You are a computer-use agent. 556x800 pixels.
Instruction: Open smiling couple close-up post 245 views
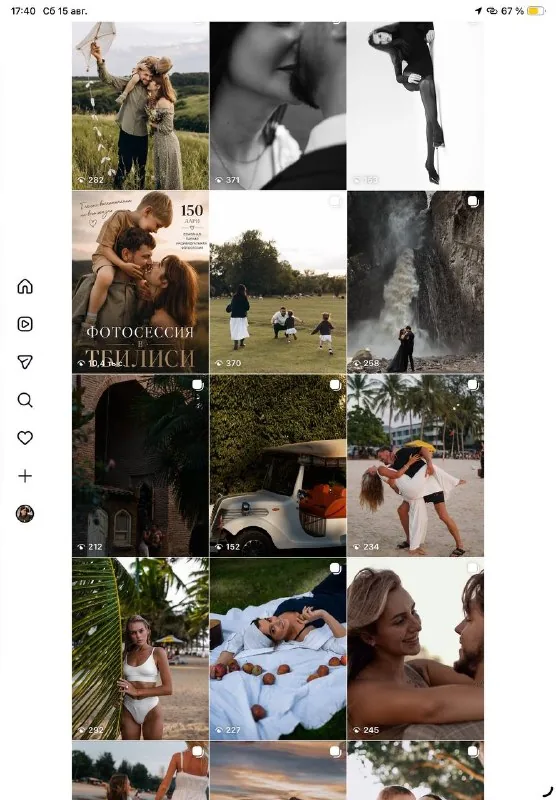(416, 649)
